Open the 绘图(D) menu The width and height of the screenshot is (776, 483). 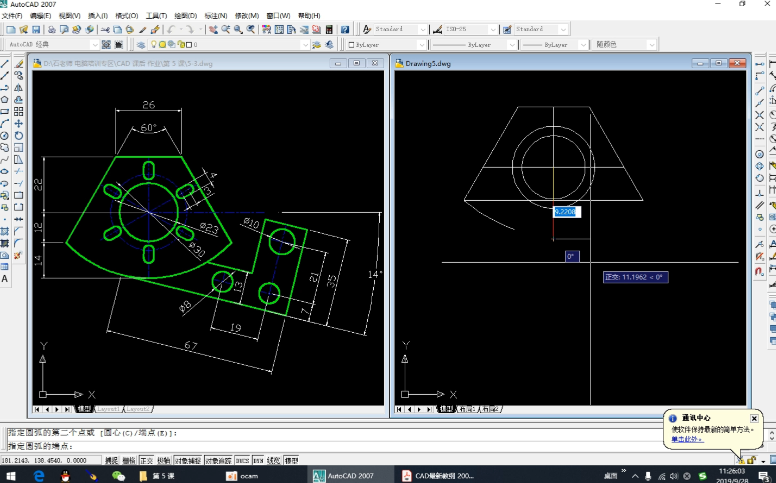point(185,16)
